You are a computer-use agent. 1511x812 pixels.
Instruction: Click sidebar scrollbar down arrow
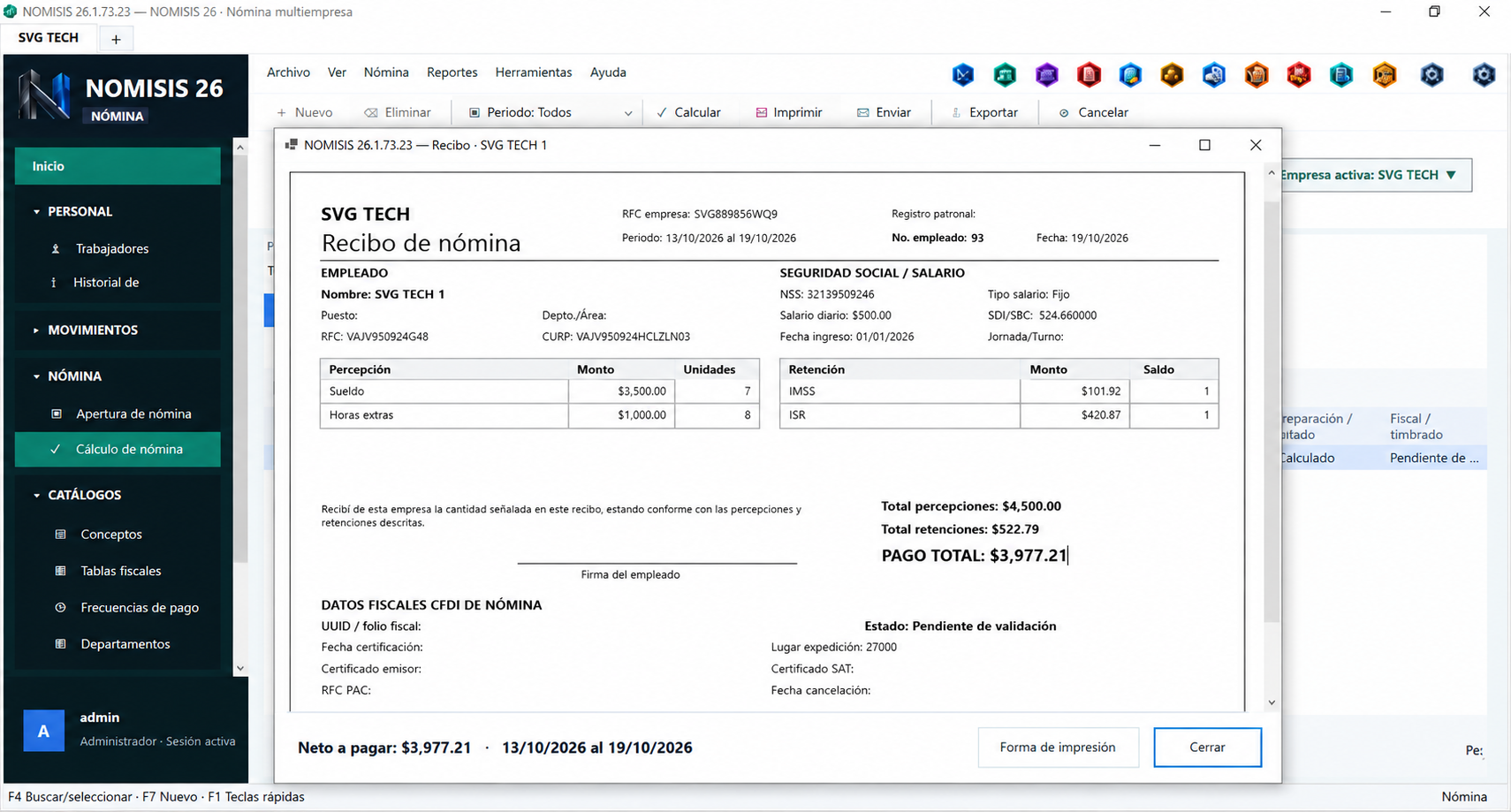(x=240, y=669)
